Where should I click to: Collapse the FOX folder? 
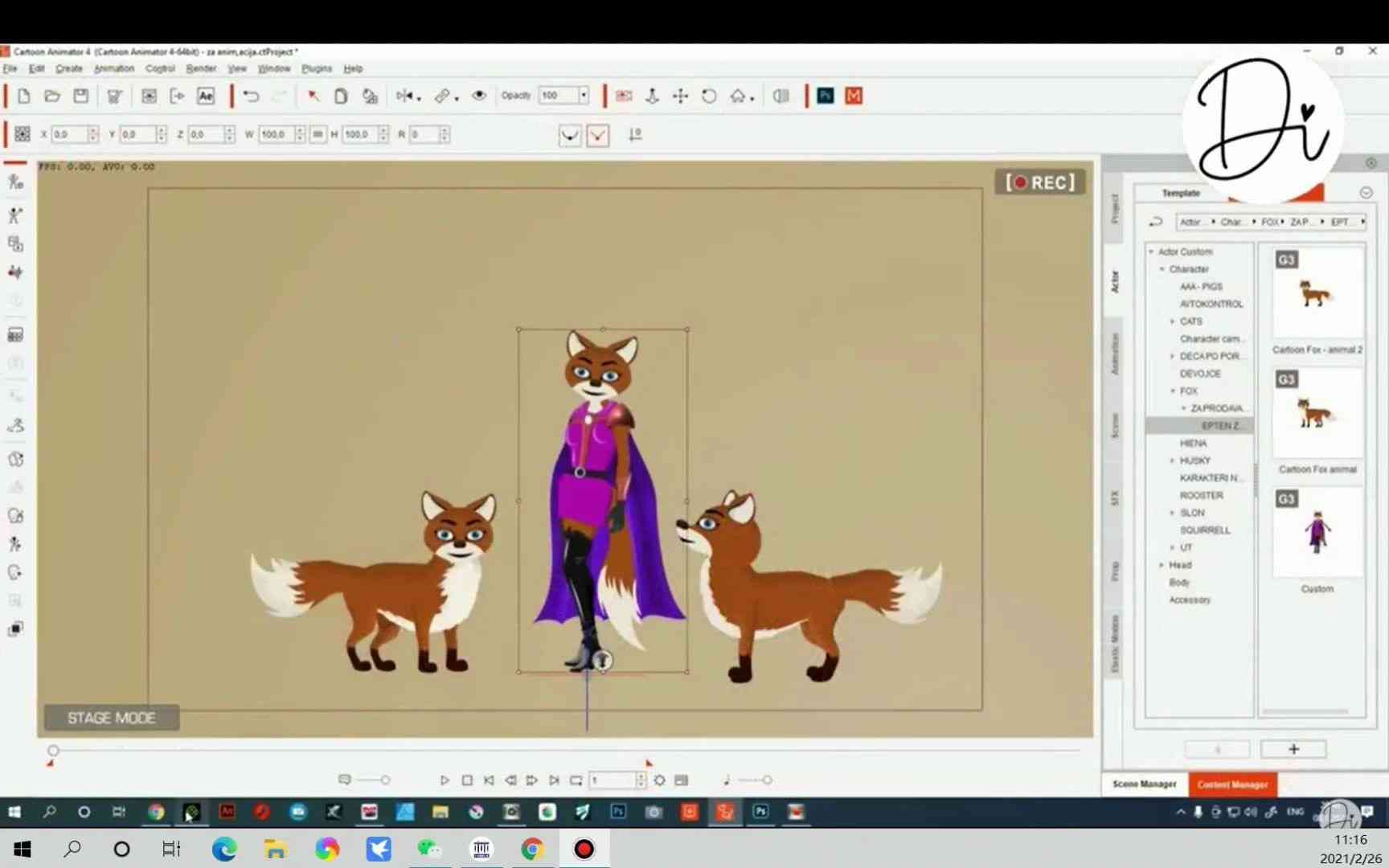click(1173, 391)
